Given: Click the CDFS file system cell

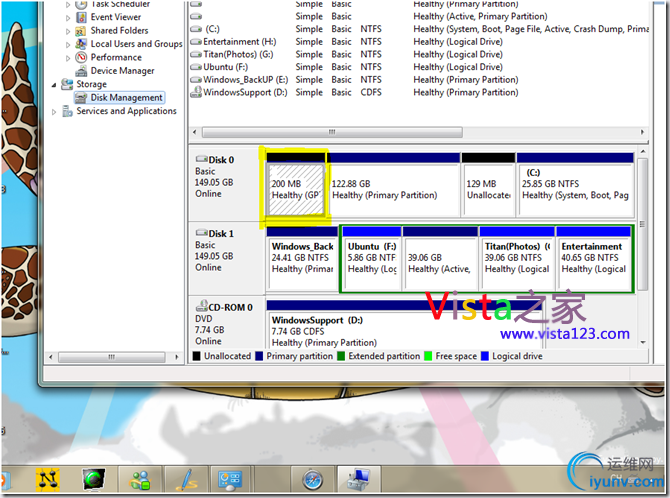Looking at the screenshot, I should [x=371, y=92].
